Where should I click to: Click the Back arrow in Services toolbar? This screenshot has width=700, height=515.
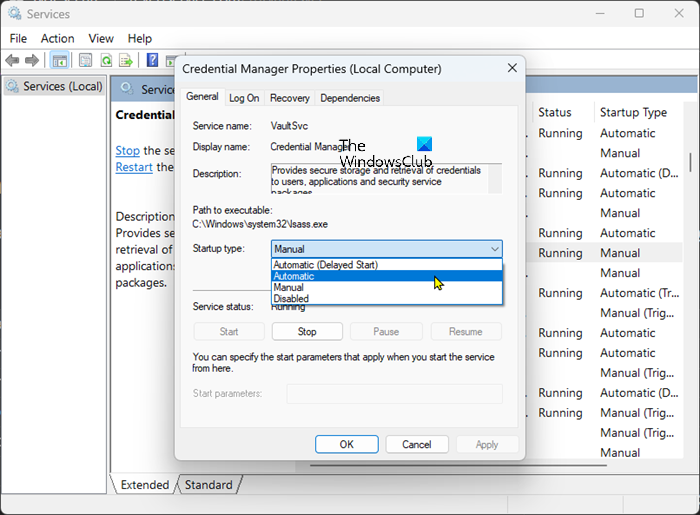tap(12, 60)
